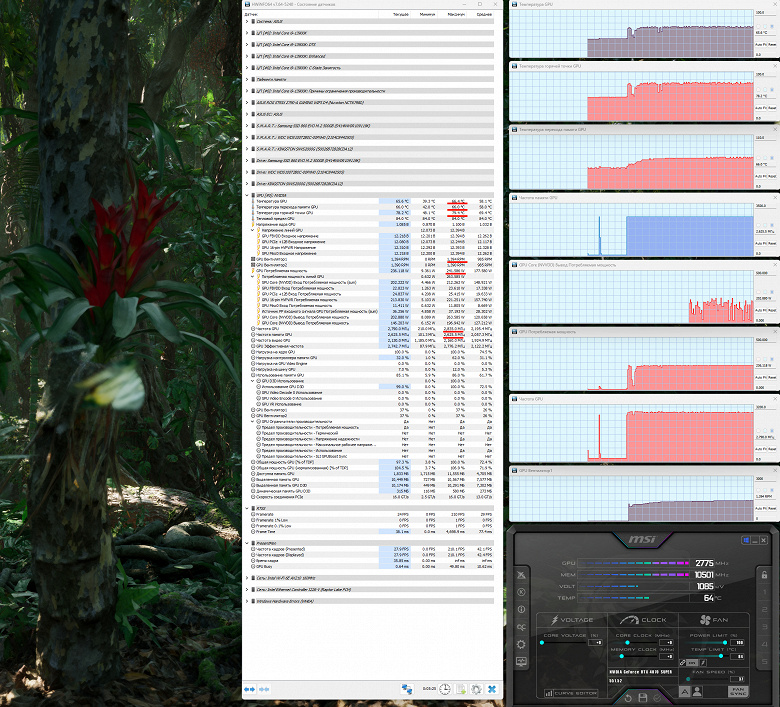The image size is (780, 707).
Task: Click the save floppy icon in Afterburner
Action: [x=643, y=698]
